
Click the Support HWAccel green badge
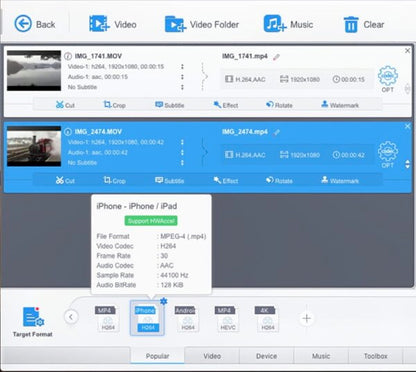151,221
